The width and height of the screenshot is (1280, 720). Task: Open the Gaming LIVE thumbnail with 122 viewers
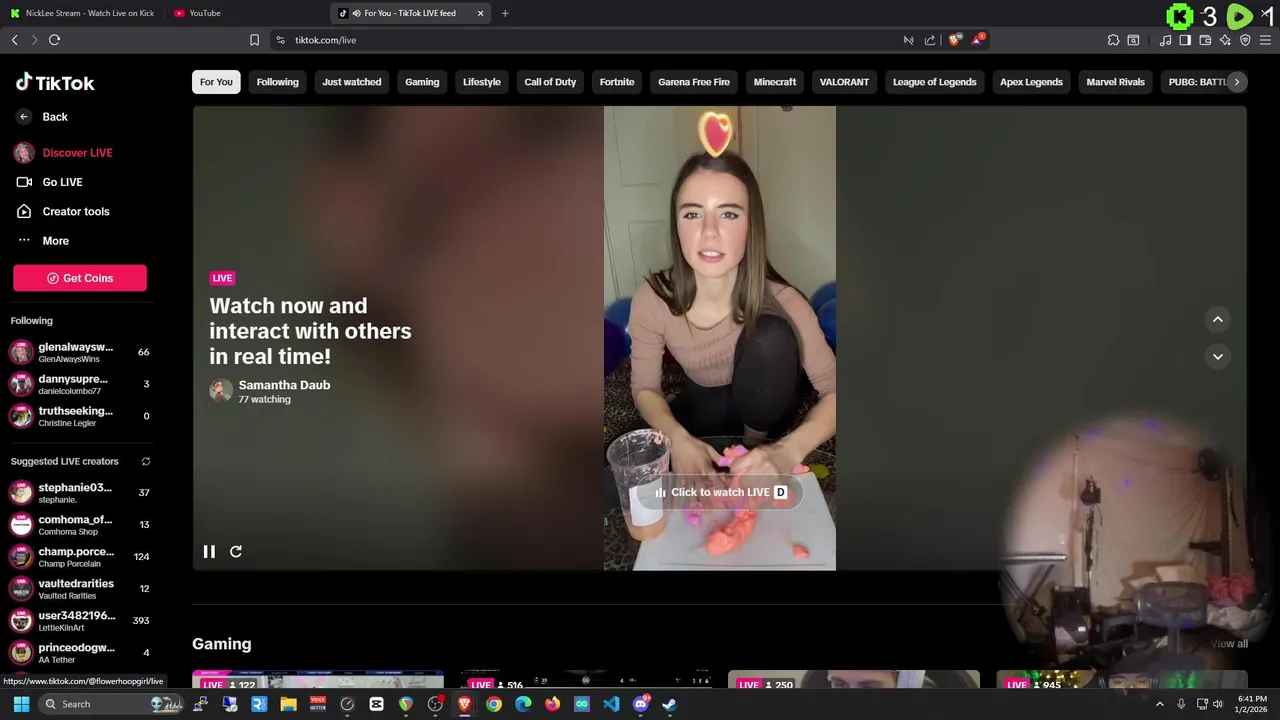[318, 680]
